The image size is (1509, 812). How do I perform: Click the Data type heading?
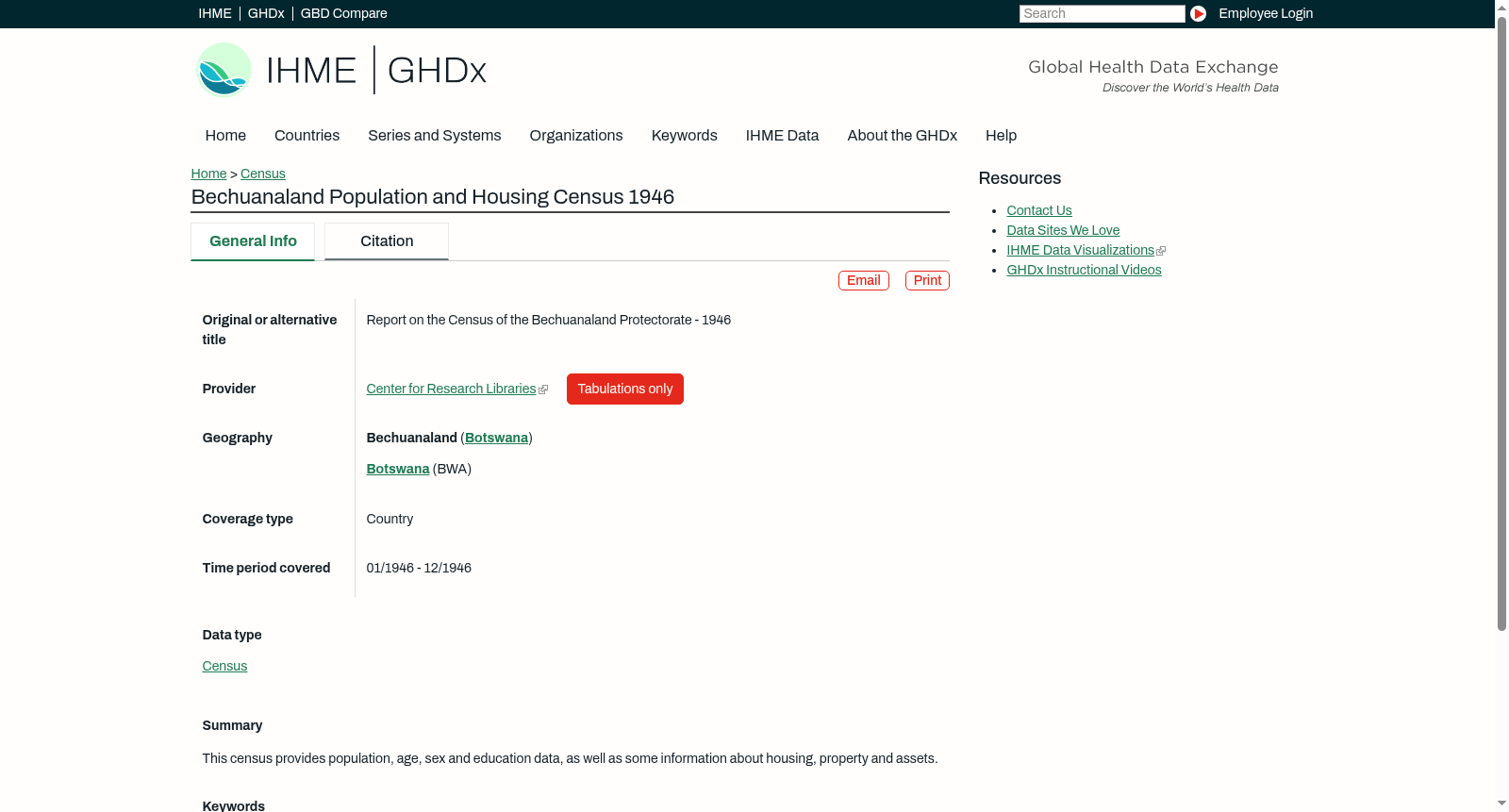pyautogui.click(x=232, y=635)
